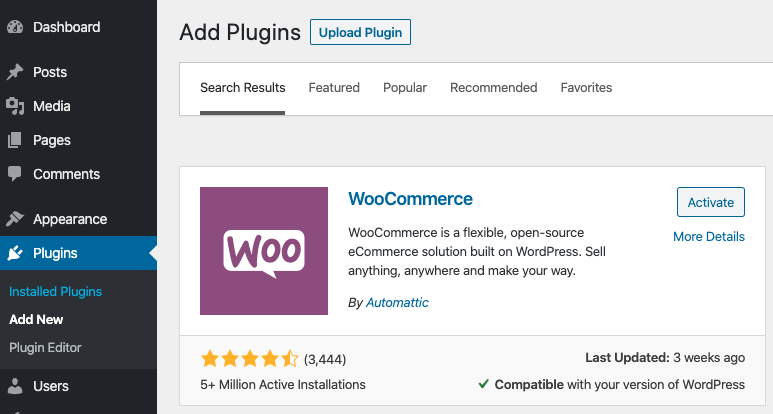Click the Appearance paintbrush icon
Viewport: 773px width, 414px height.
(x=15, y=219)
